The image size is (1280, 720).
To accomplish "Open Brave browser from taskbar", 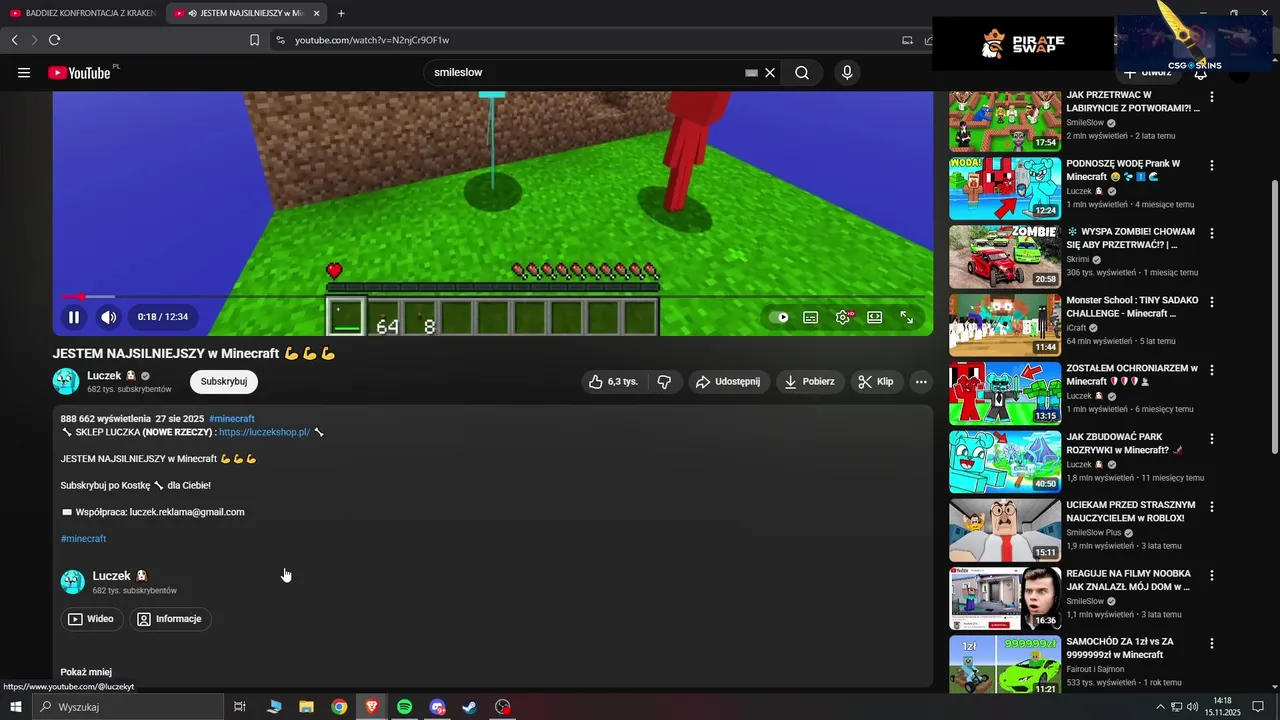I will pos(372,707).
